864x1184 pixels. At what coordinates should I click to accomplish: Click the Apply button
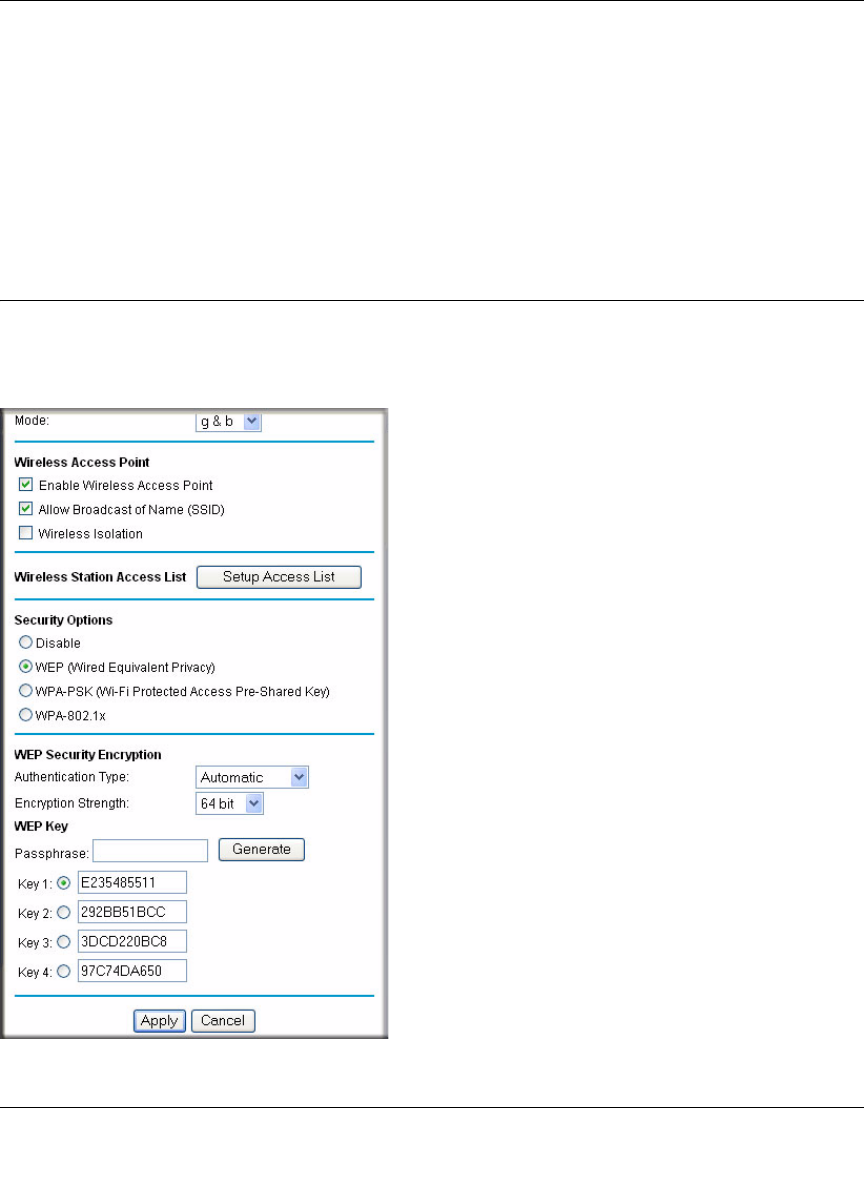[x=159, y=1021]
